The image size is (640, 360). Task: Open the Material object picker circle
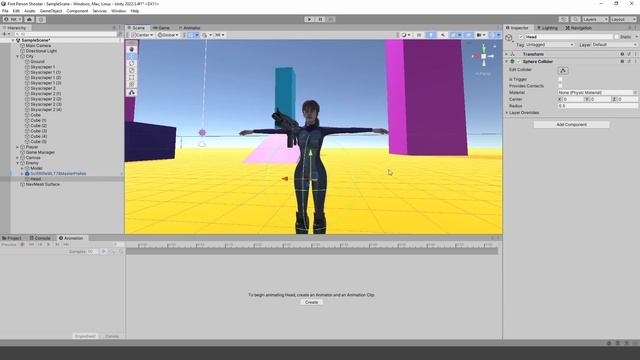click(x=635, y=93)
